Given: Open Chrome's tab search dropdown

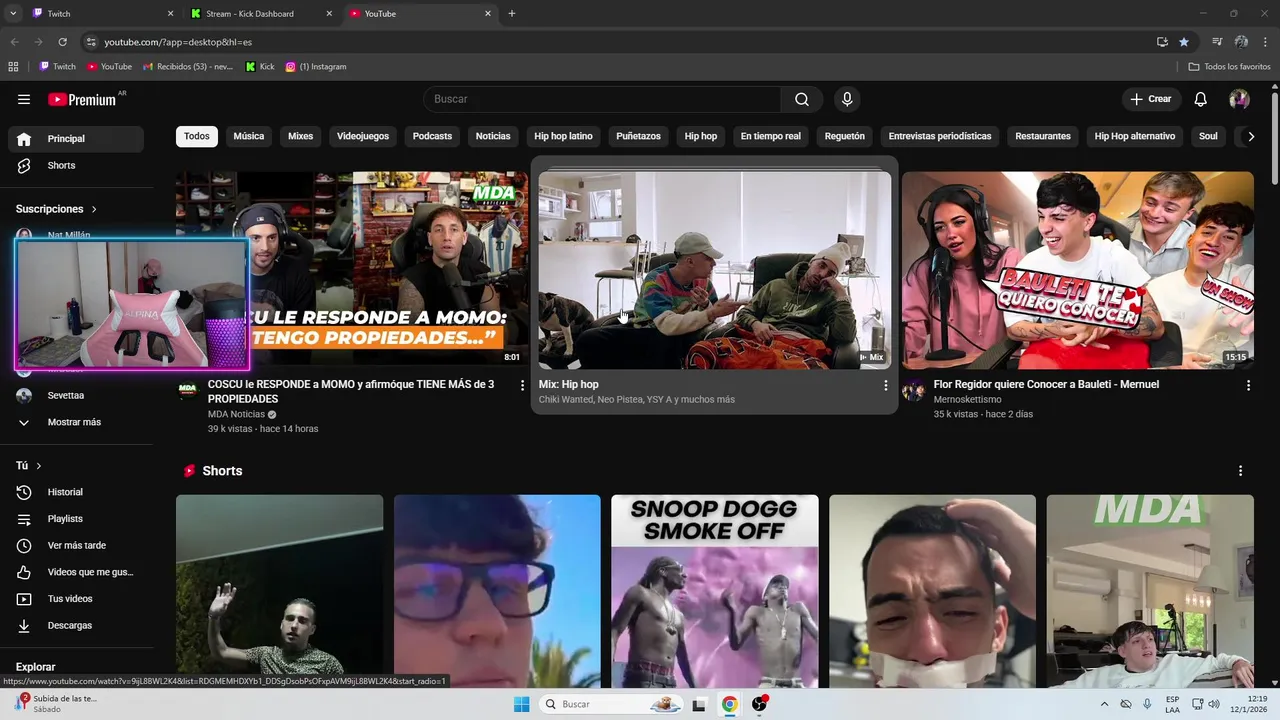Looking at the screenshot, I should coord(13,14).
